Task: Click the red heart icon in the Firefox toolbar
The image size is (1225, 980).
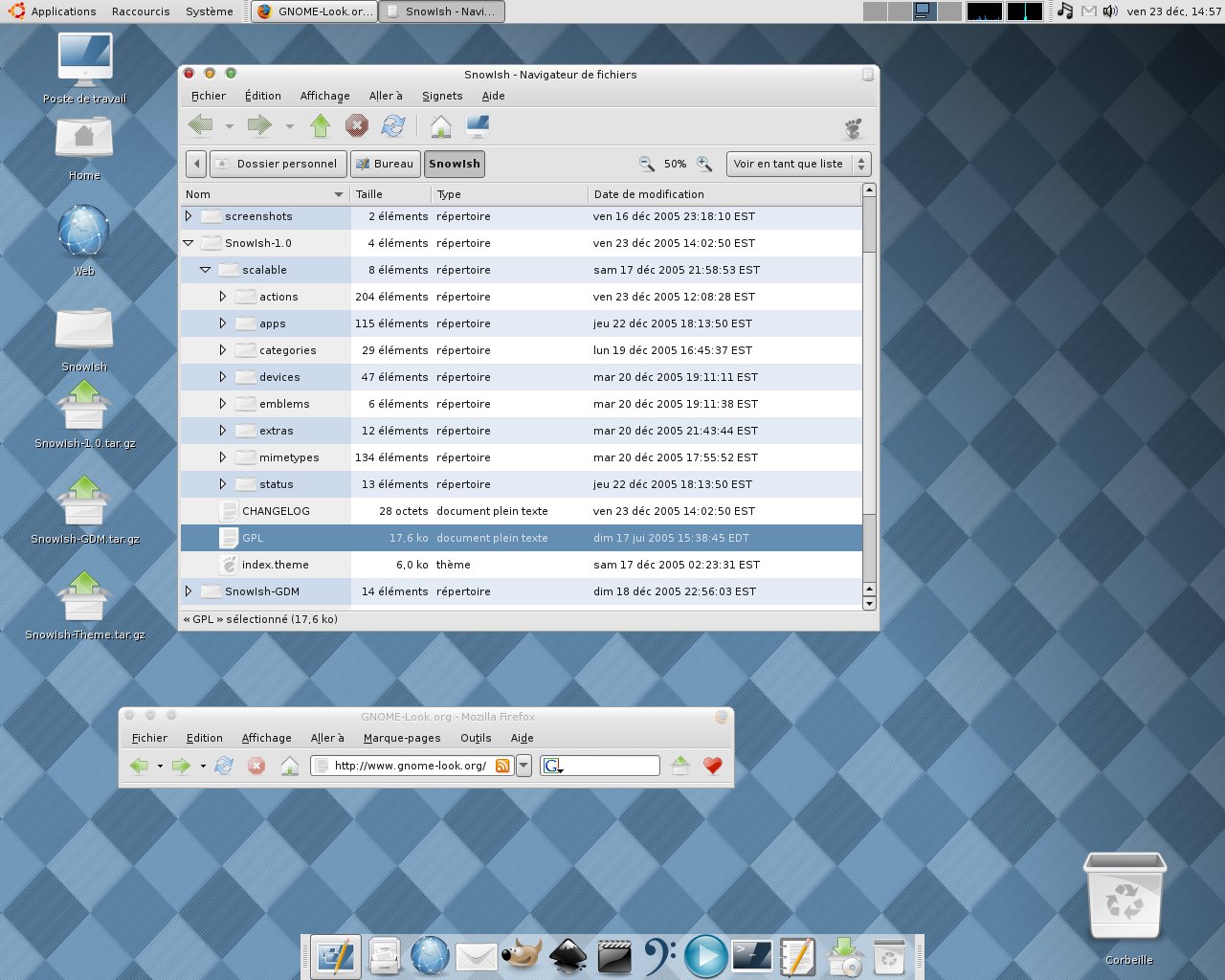Action: (x=713, y=766)
